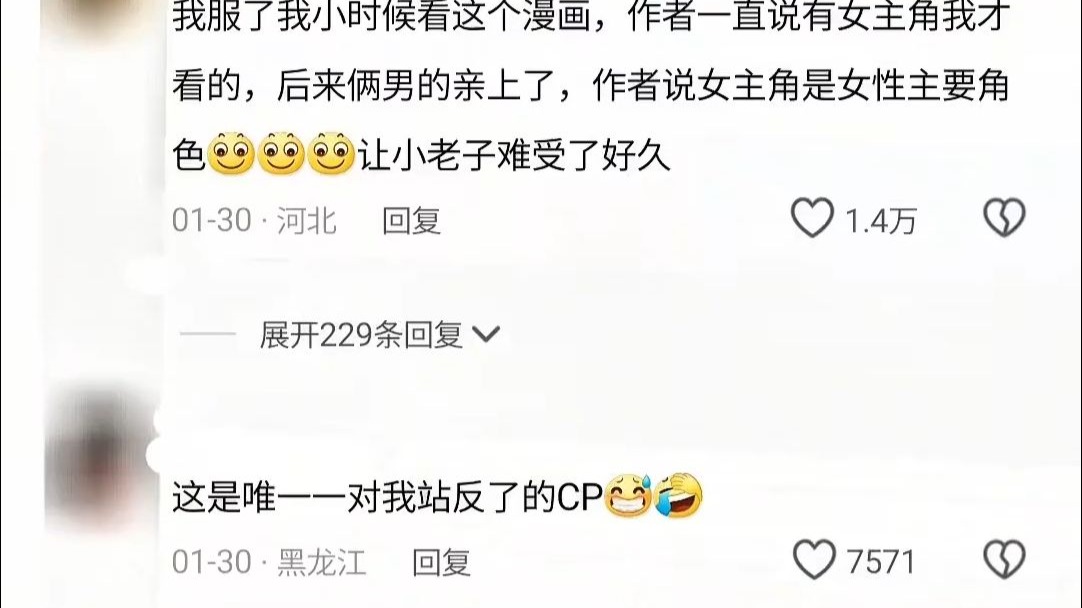
Task: Dislike the 黑龙江 comment with broken heart
Action: click(1004, 560)
